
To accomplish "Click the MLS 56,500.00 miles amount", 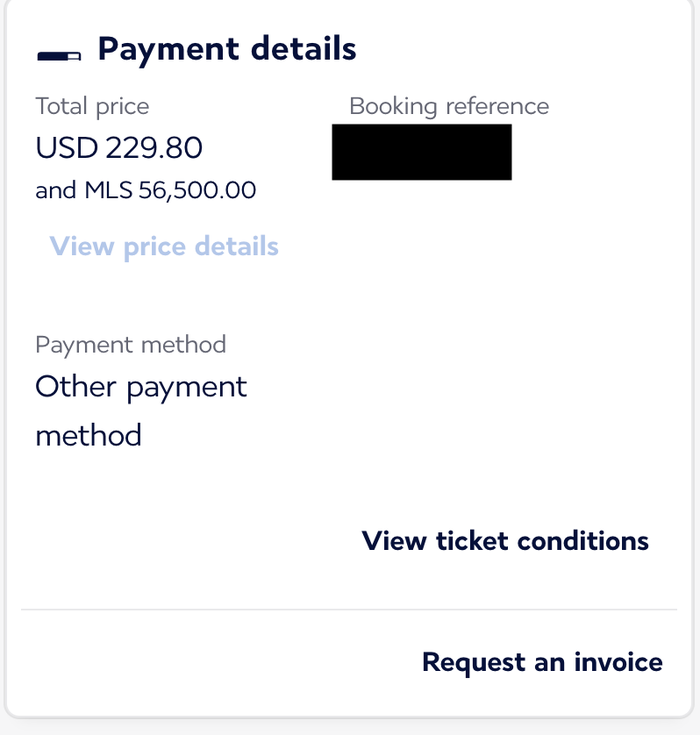I will [x=170, y=190].
